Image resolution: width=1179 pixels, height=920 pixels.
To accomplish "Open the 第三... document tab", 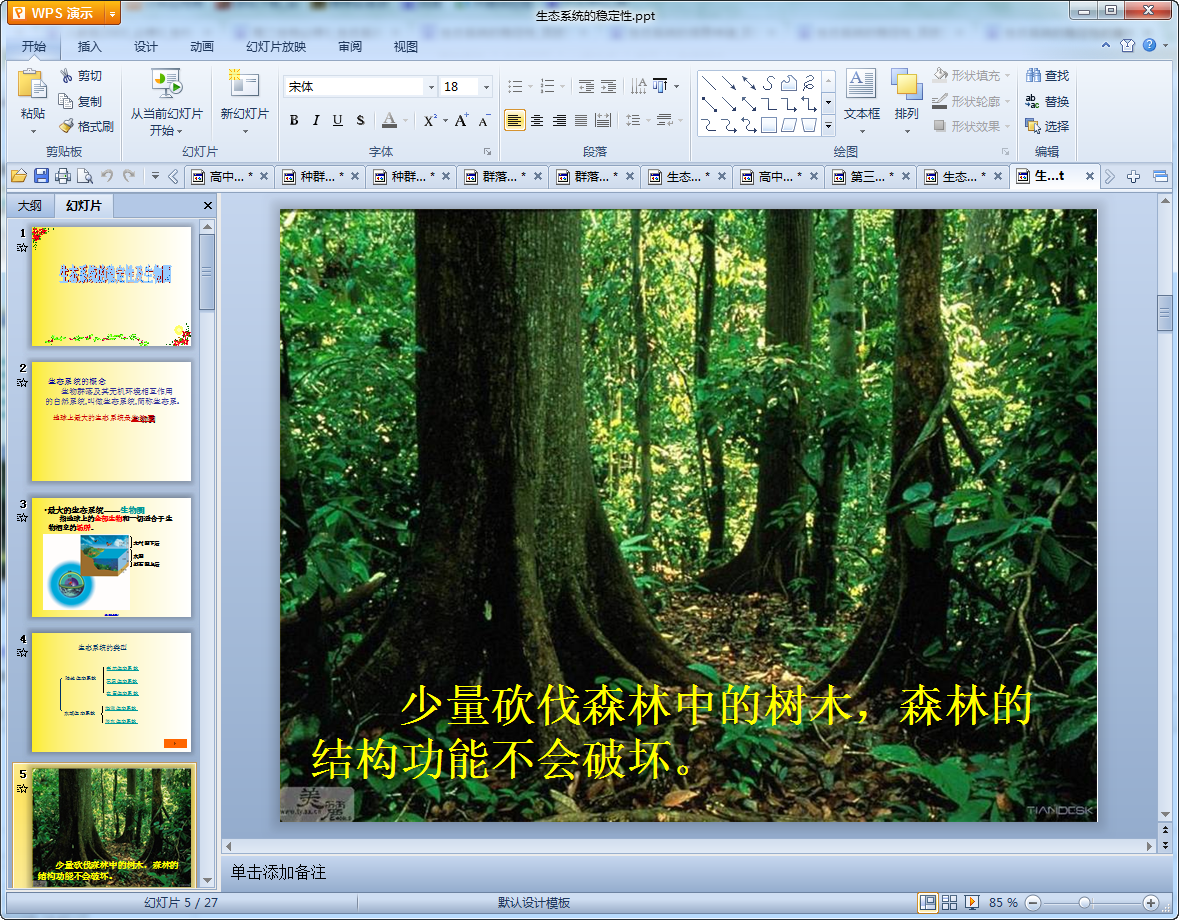I will pos(871,177).
